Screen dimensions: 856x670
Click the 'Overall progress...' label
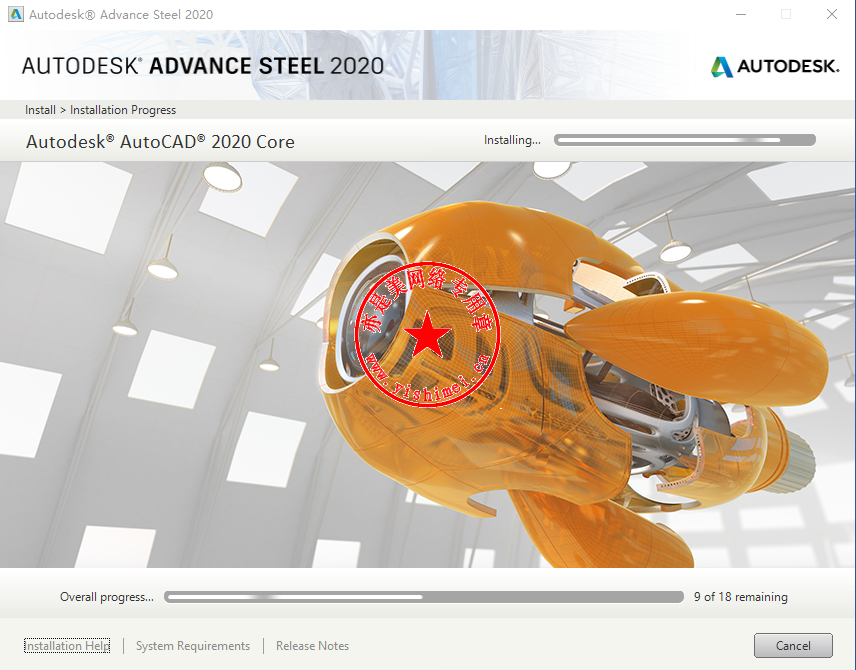(x=107, y=597)
